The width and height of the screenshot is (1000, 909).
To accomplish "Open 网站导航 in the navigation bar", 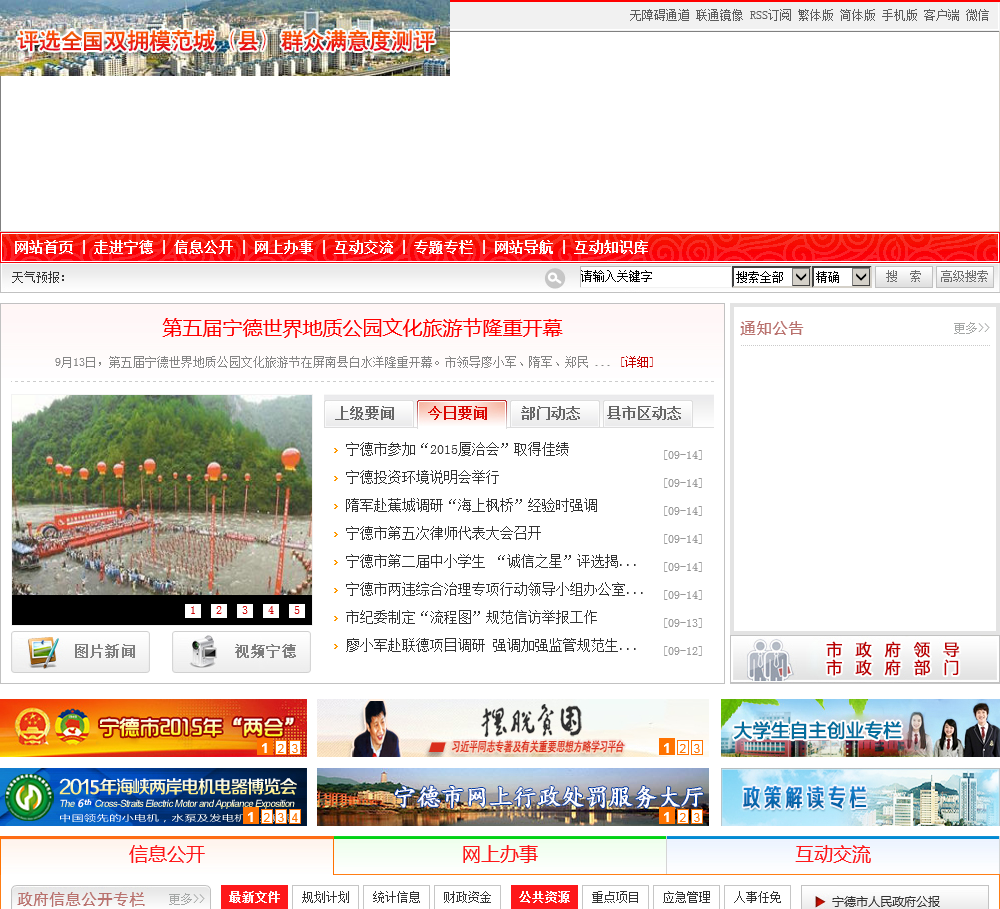I will pyautogui.click(x=524, y=248).
